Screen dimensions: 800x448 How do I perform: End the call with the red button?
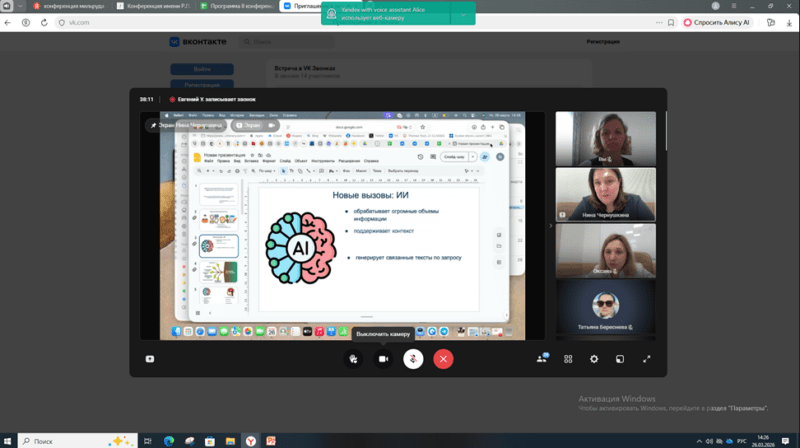point(444,358)
